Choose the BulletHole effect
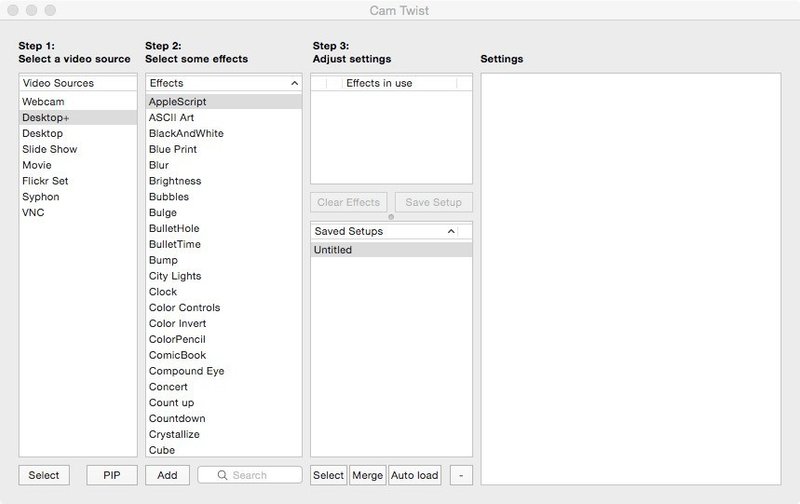This screenshot has width=800, height=504. click(x=223, y=228)
